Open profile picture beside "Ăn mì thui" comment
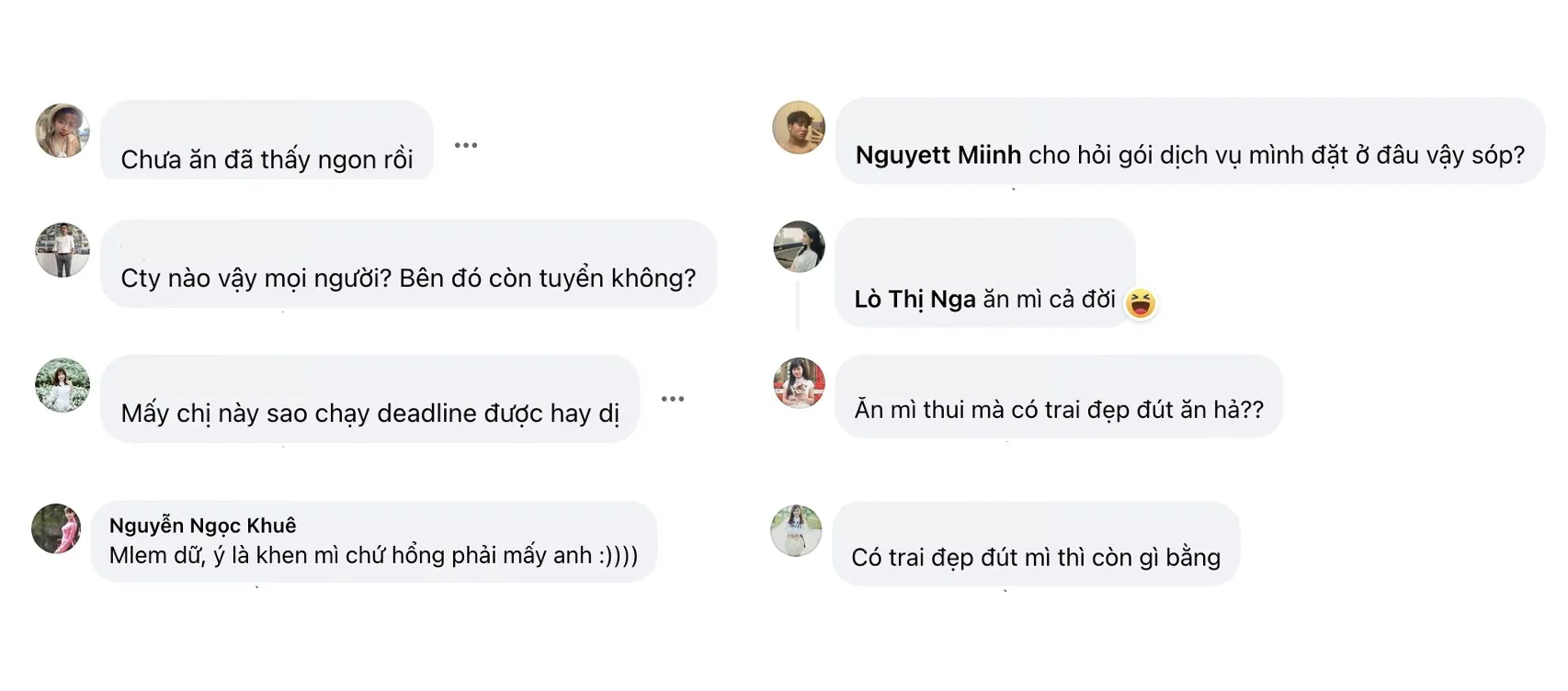The width and height of the screenshot is (1568, 691). [x=799, y=382]
